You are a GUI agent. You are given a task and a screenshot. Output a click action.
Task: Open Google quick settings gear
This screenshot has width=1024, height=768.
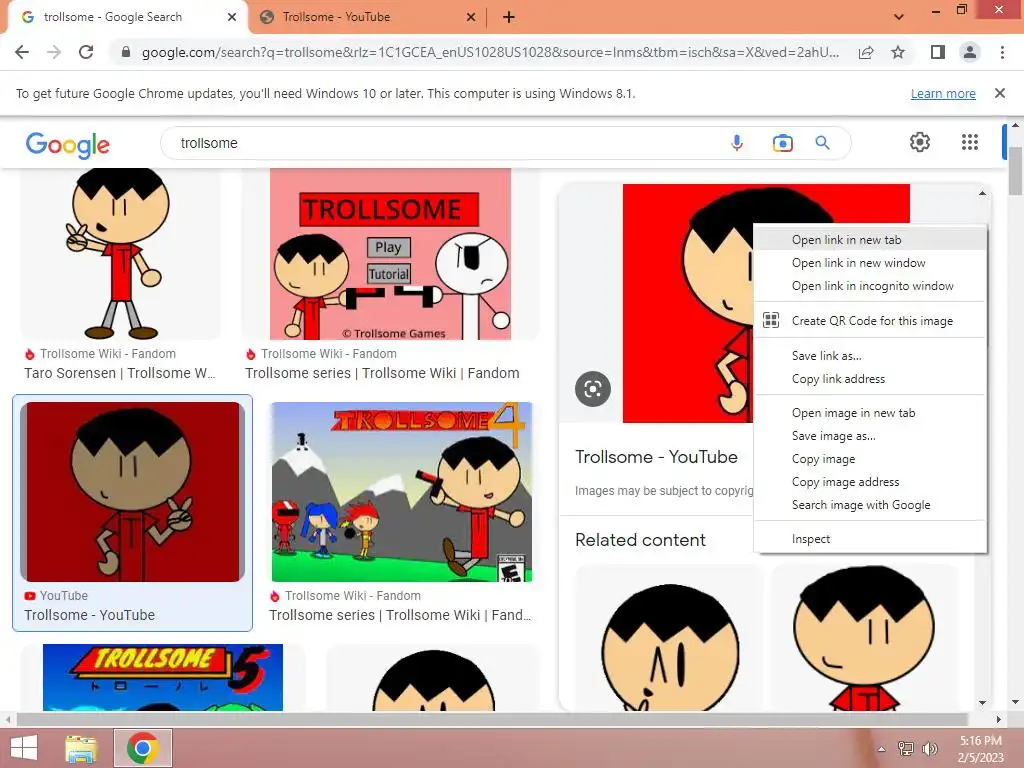click(920, 142)
